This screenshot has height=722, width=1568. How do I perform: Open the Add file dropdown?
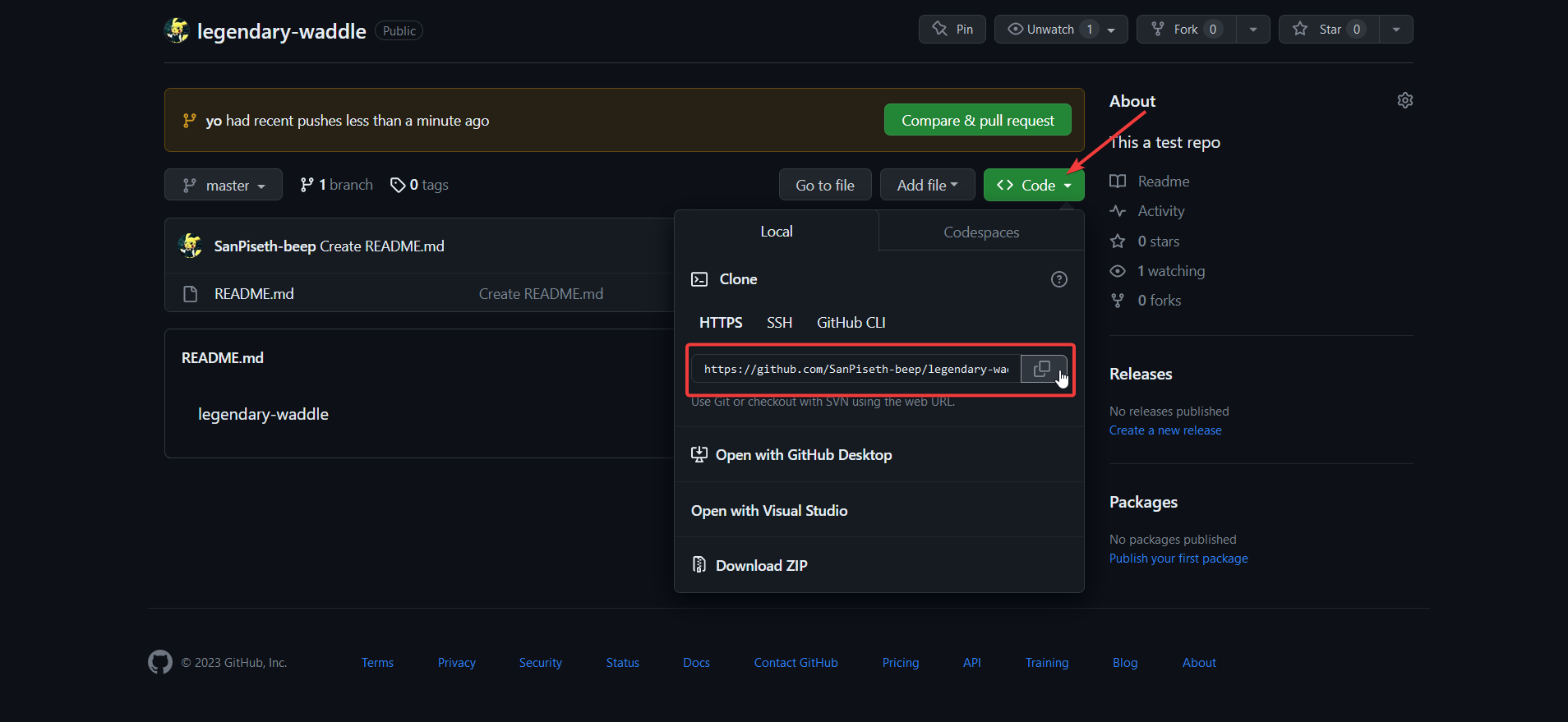point(928,185)
